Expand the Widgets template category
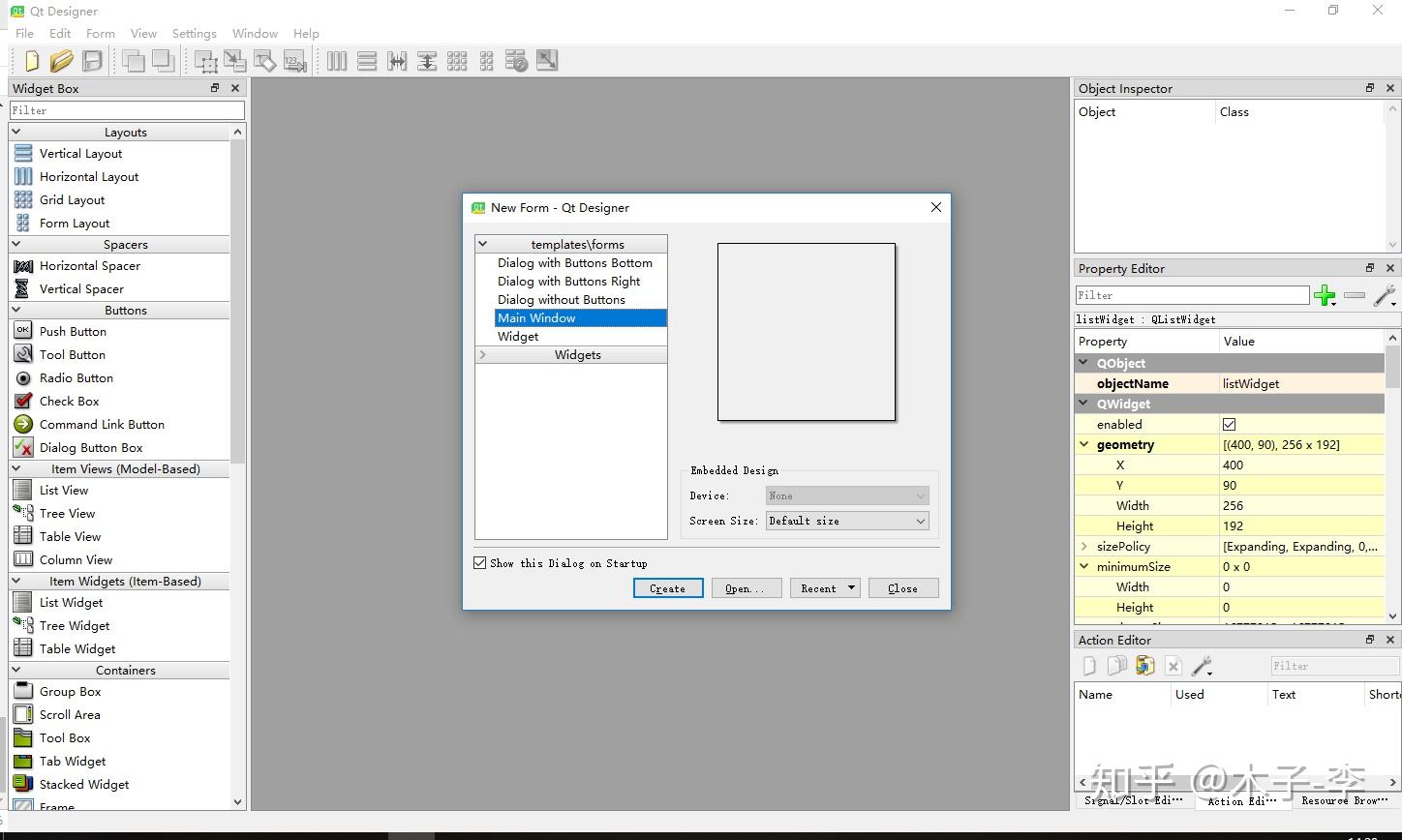 (483, 354)
